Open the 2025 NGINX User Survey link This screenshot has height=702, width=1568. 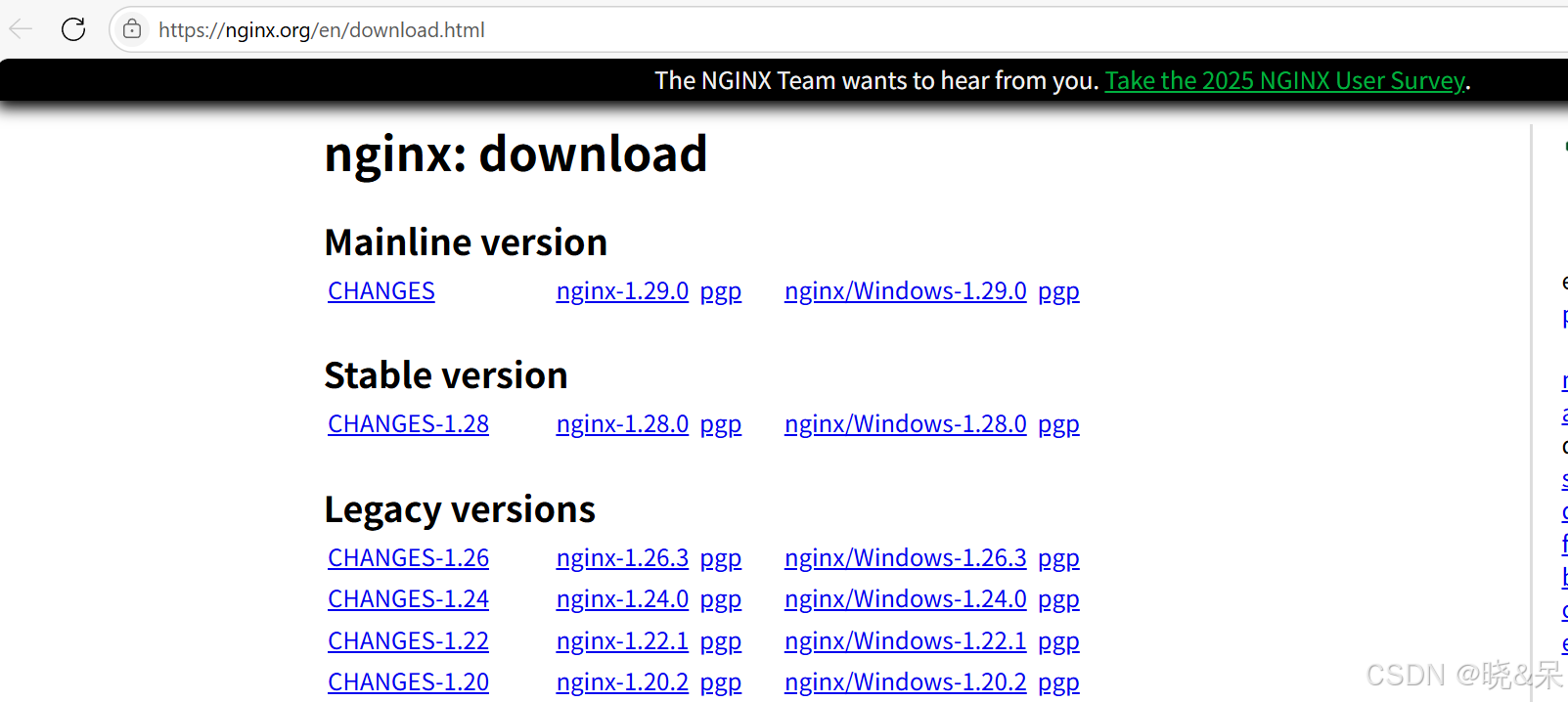[x=1284, y=80]
